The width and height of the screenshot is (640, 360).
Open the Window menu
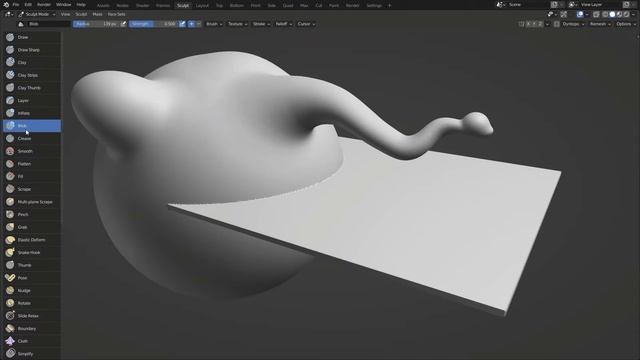click(x=64, y=4)
